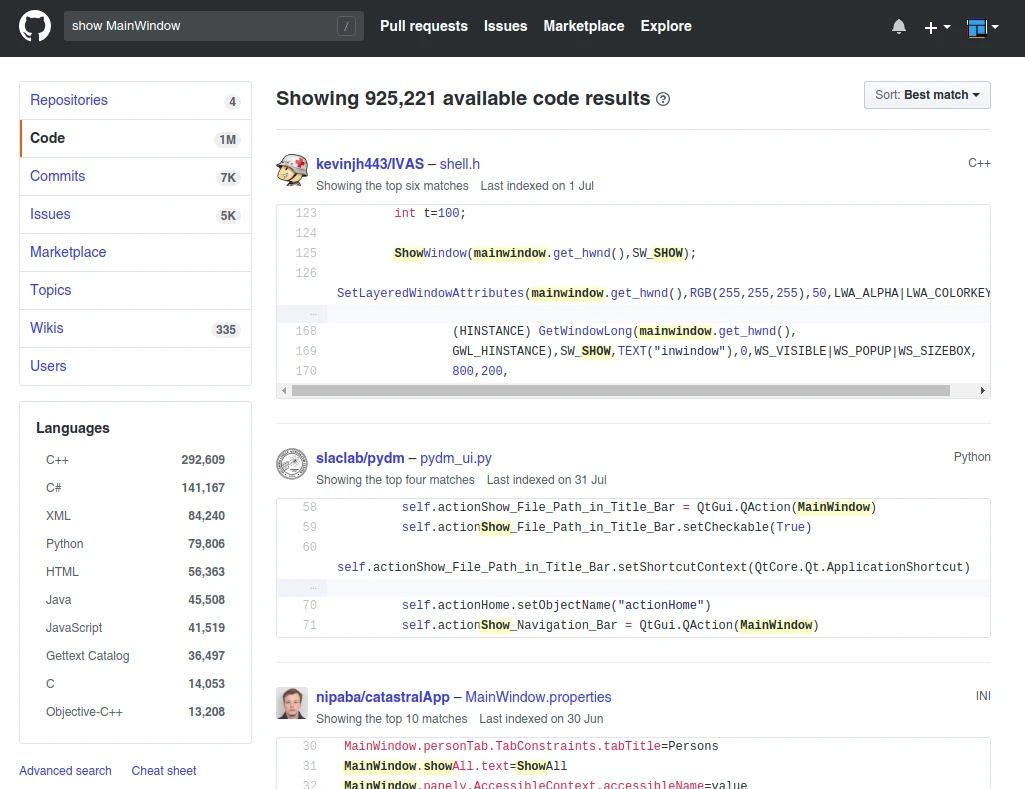Click the INI language label on catastralApp result
Image resolution: width=1025 pixels, height=789 pixels.
click(983, 696)
